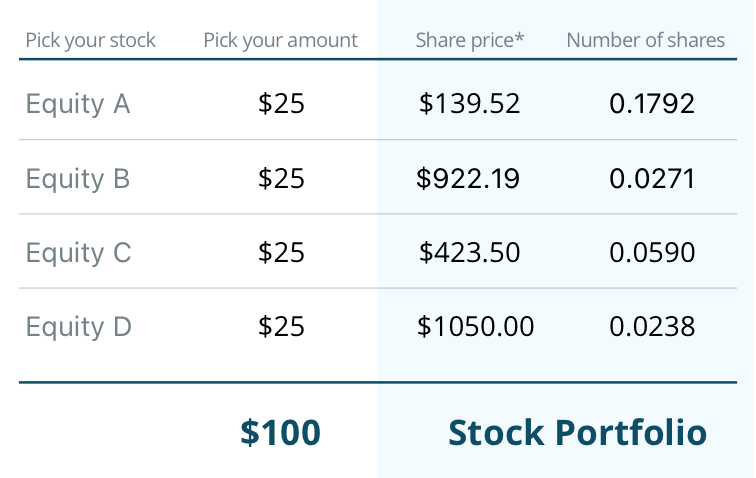The width and height of the screenshot is (756, 478).
Task: Click the $100 total amount
Action: [280, 432]
